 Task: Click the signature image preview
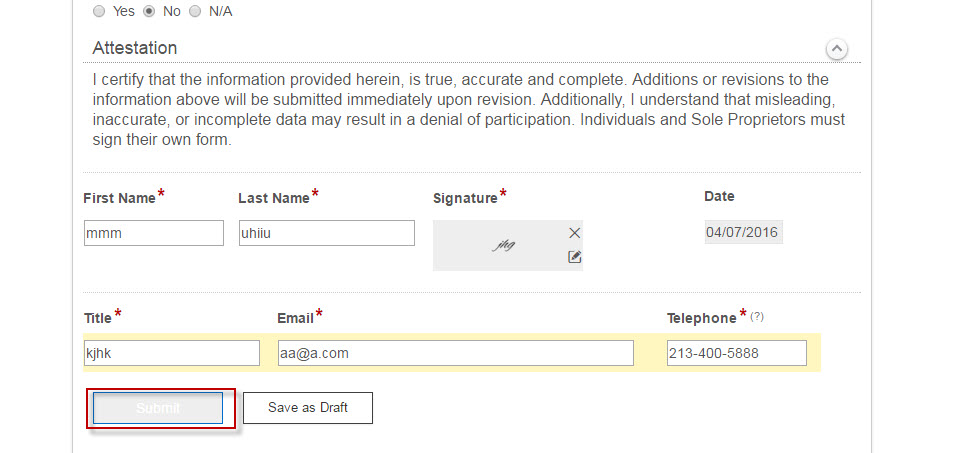point(504,245)
